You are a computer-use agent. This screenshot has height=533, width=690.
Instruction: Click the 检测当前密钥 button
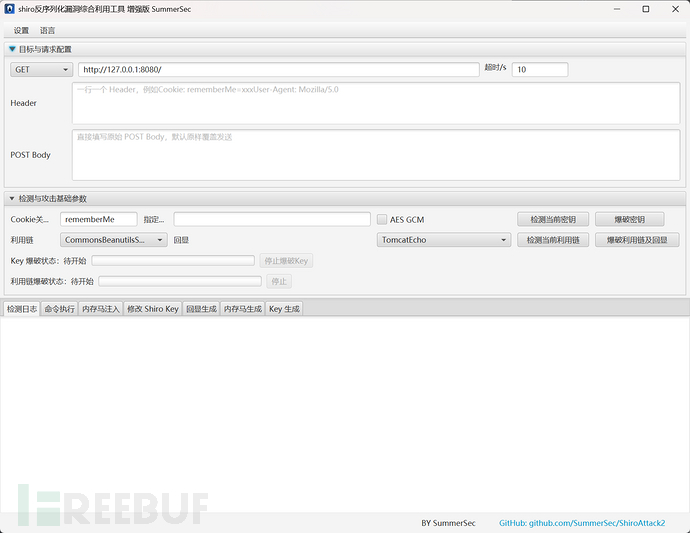(x=553, y=219)
